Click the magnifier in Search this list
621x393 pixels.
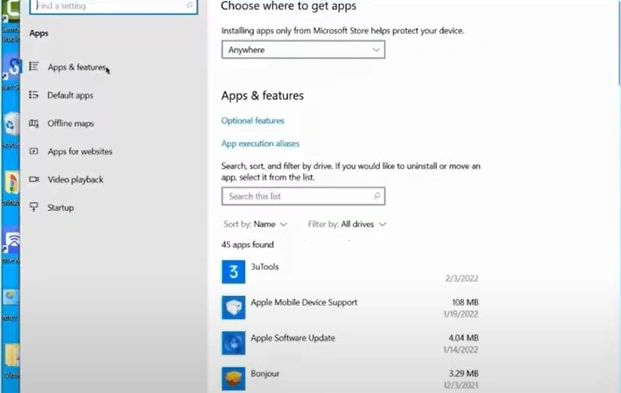(377, 196)
